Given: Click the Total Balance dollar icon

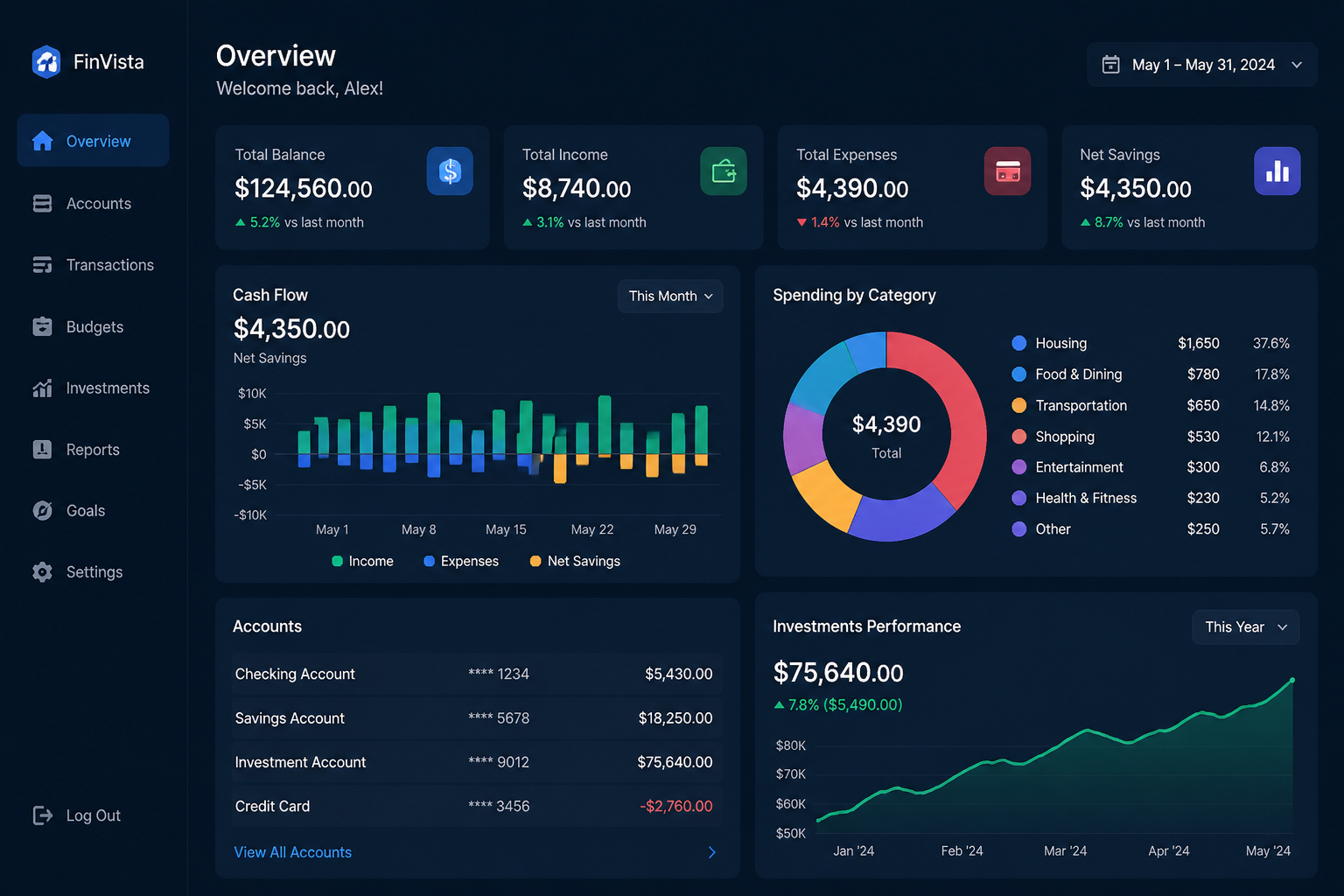Looking at the screenshot, I should click(450, 171).
